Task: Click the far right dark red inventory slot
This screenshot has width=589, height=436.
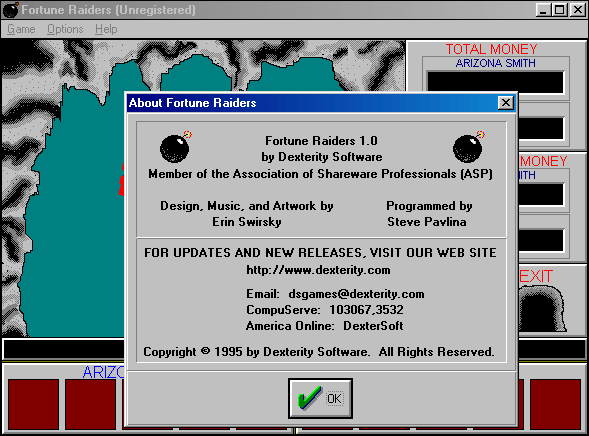Action: tap(555, 404)
